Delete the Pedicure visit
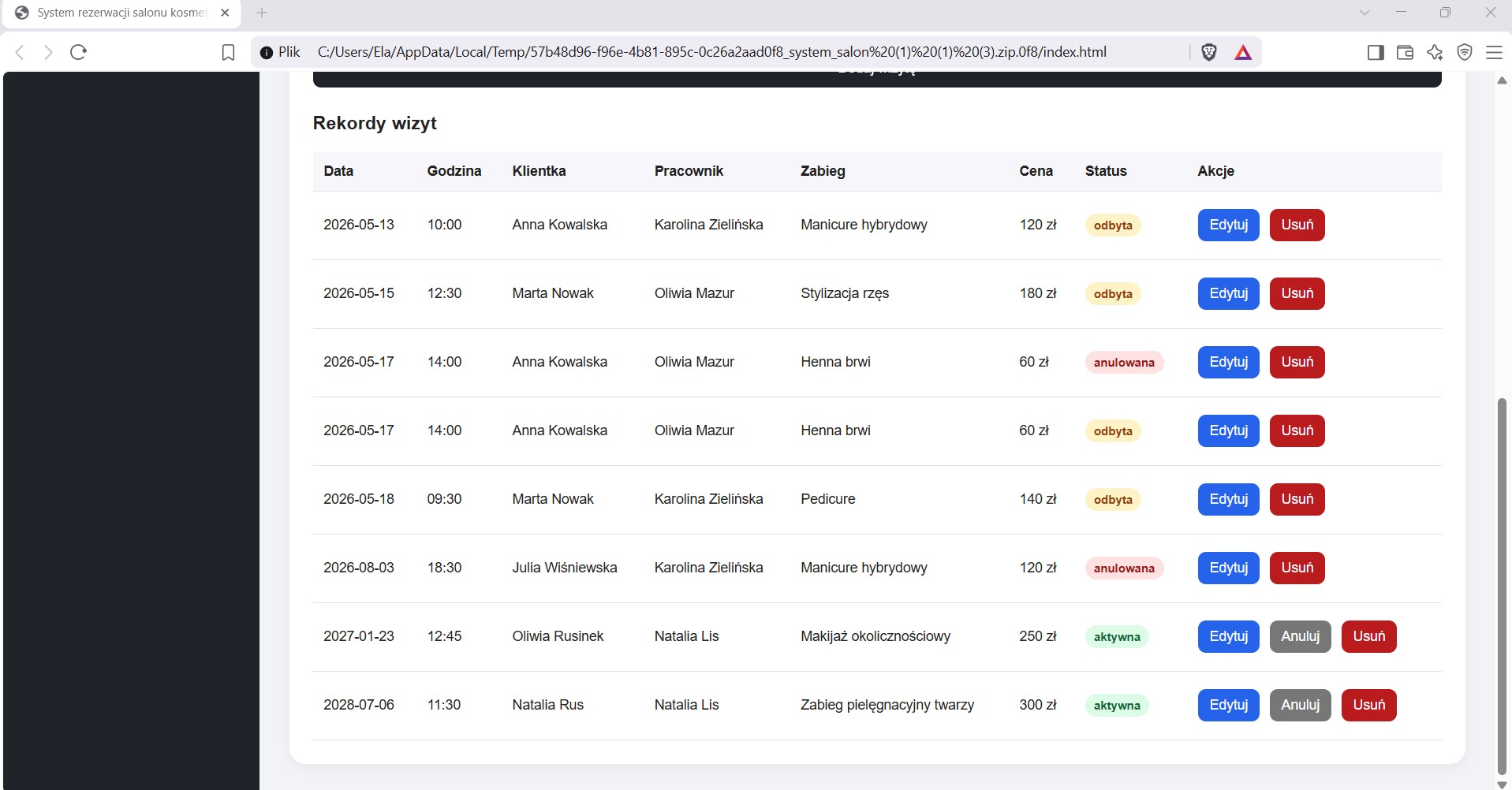 pos(1297,499)
